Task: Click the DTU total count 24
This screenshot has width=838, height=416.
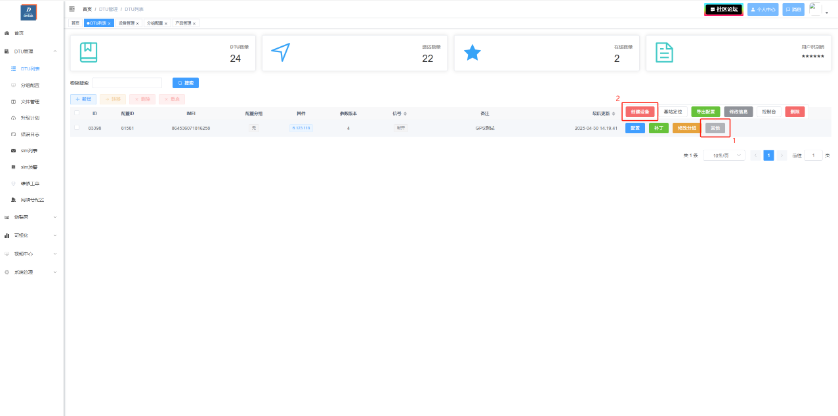Action: (236, 58)
